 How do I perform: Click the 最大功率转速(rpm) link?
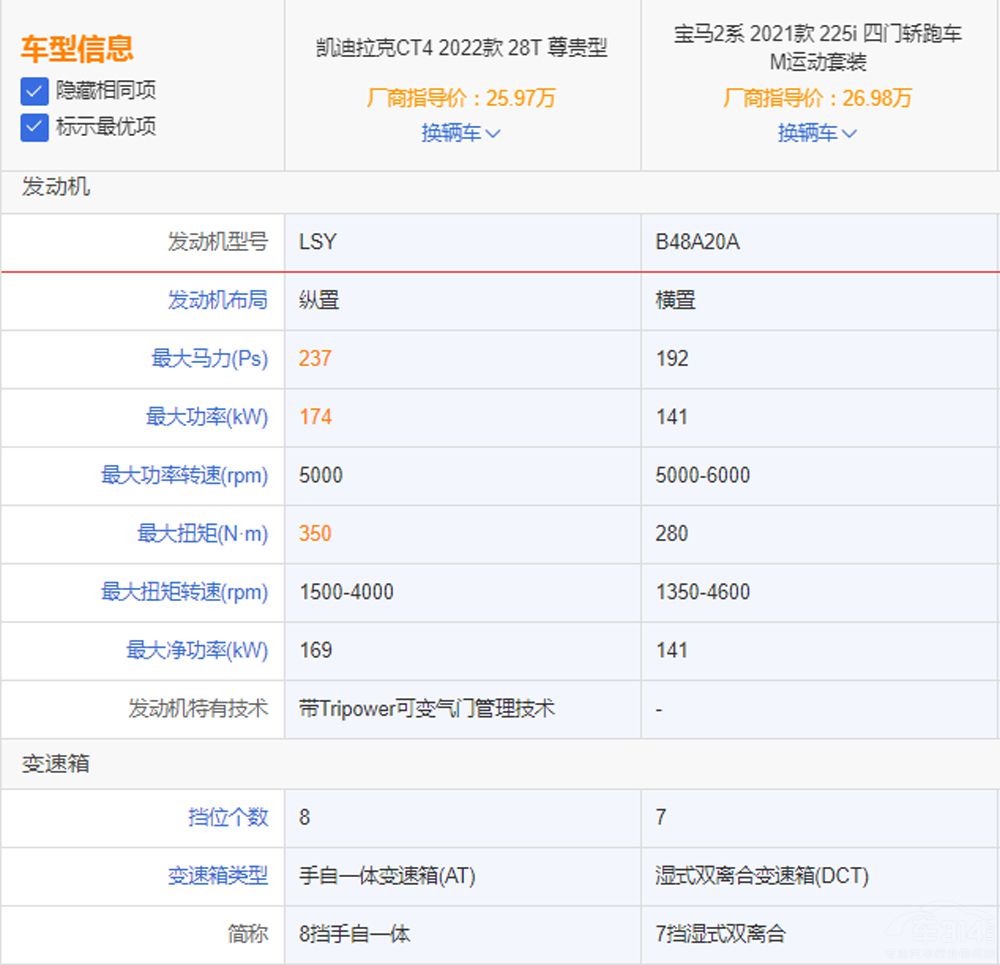coord(184,475)
